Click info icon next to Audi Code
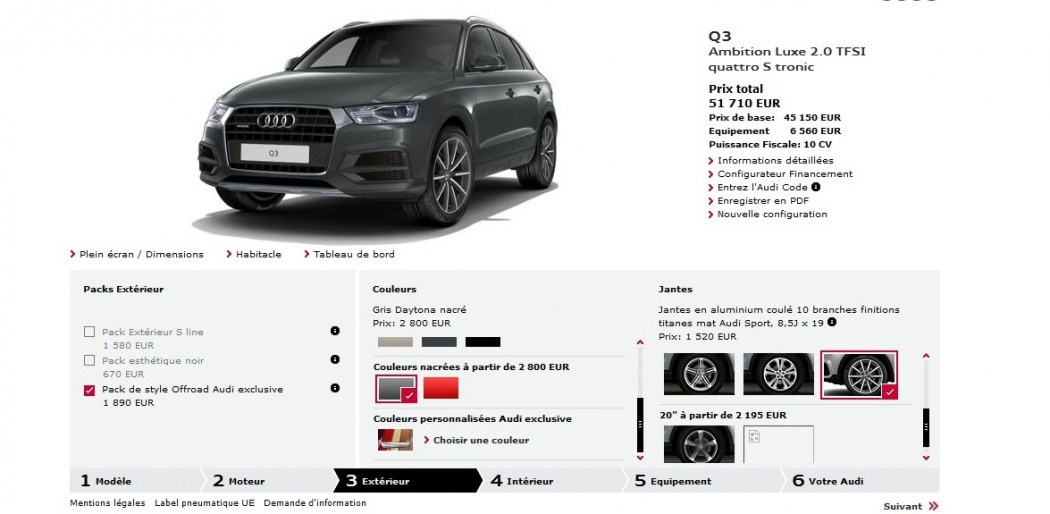 [816, 187]
